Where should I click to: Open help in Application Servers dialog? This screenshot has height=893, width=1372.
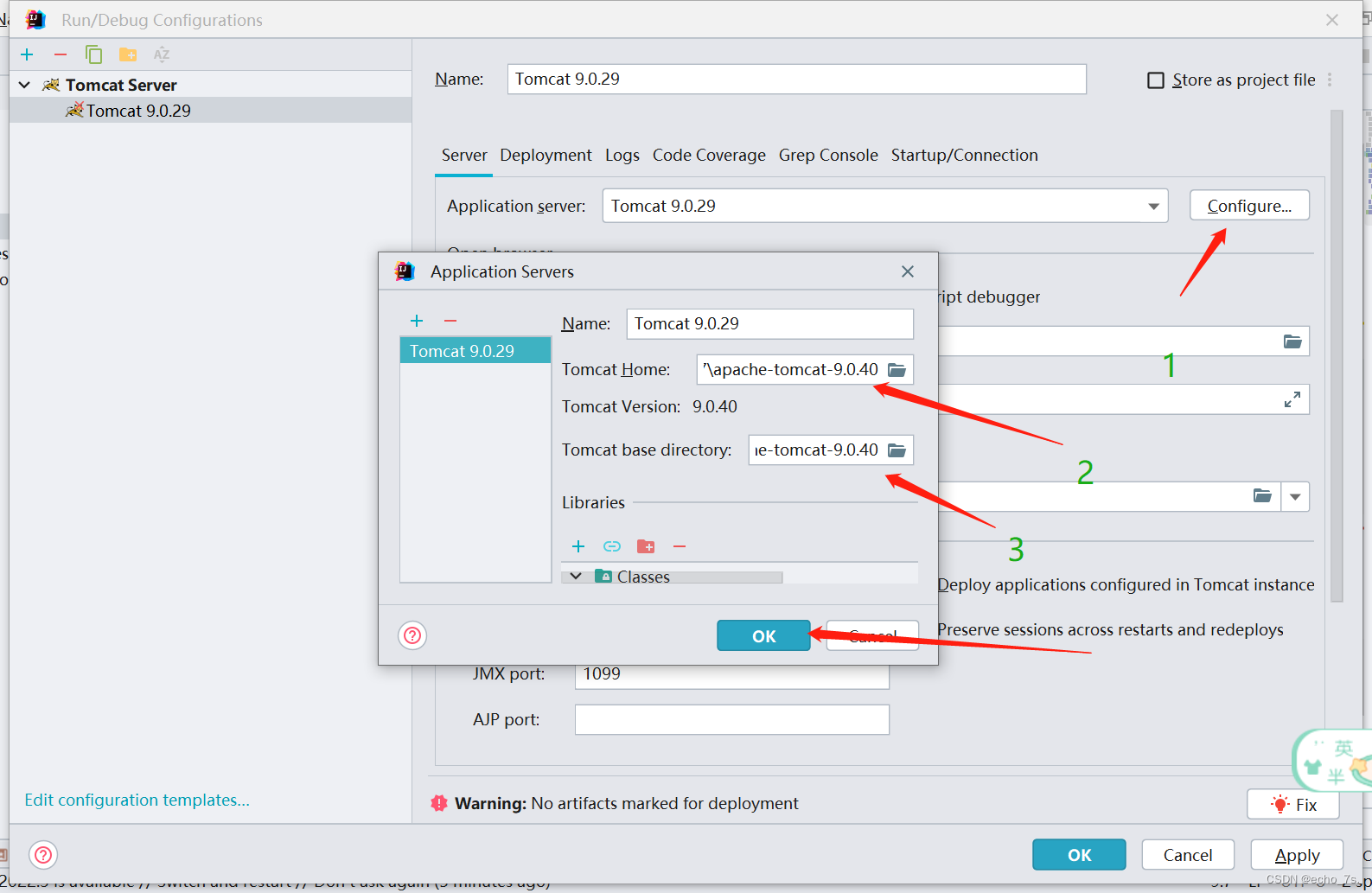pos(412,636)
